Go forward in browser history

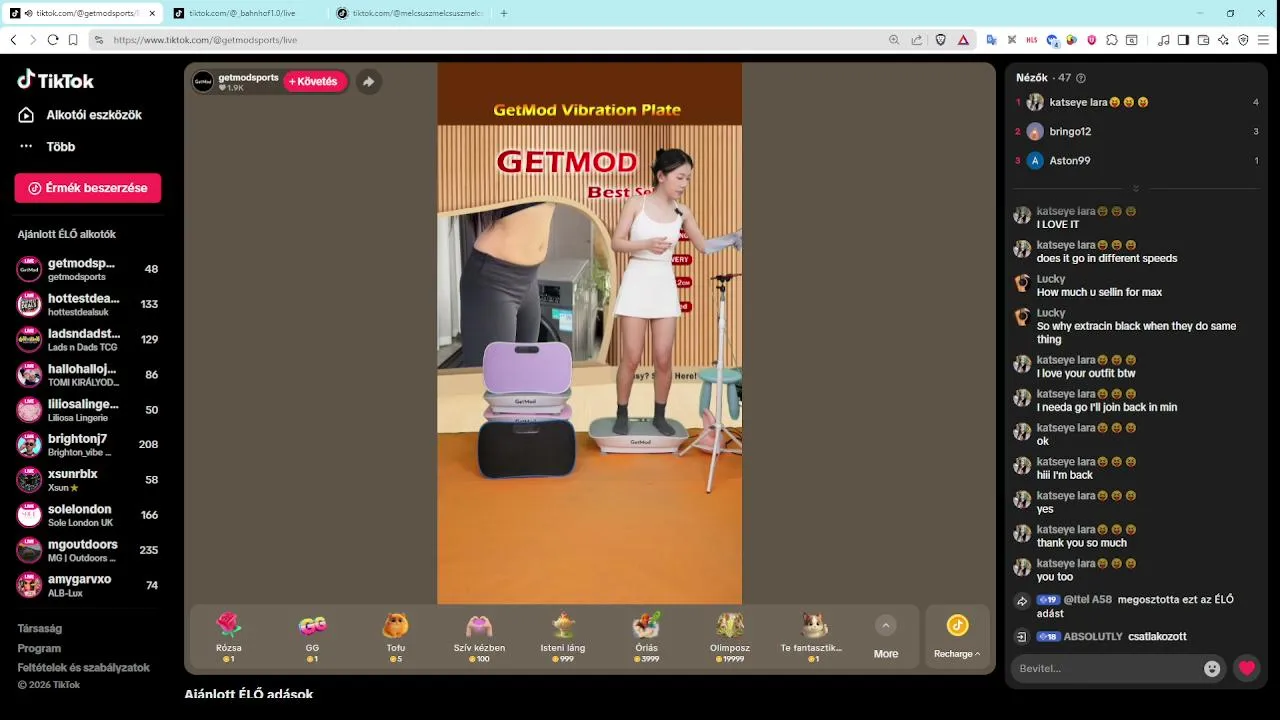33,40
